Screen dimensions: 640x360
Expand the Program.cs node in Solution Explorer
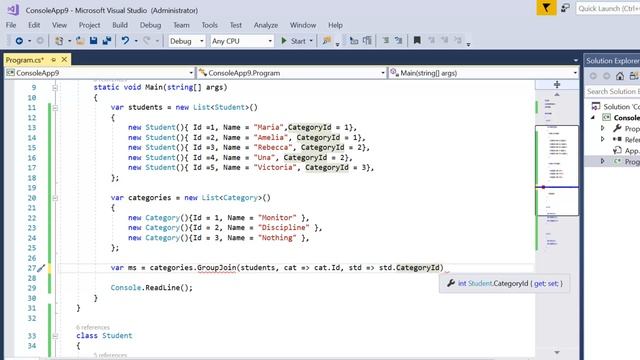click(602, 162)
